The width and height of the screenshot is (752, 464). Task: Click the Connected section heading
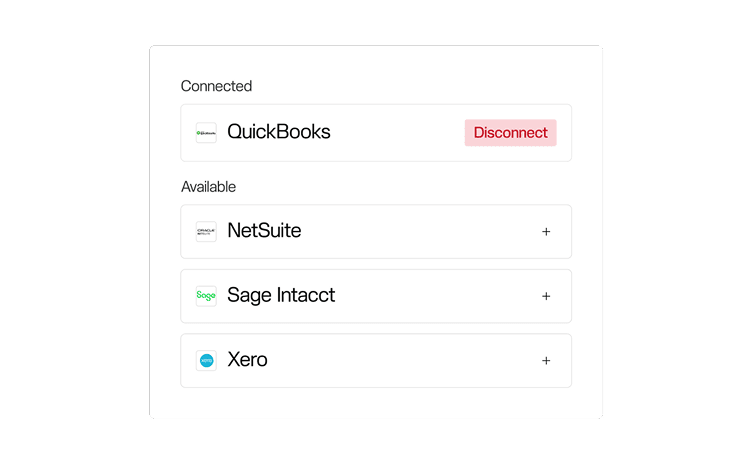pyautogui.click(x=216, y=86)
